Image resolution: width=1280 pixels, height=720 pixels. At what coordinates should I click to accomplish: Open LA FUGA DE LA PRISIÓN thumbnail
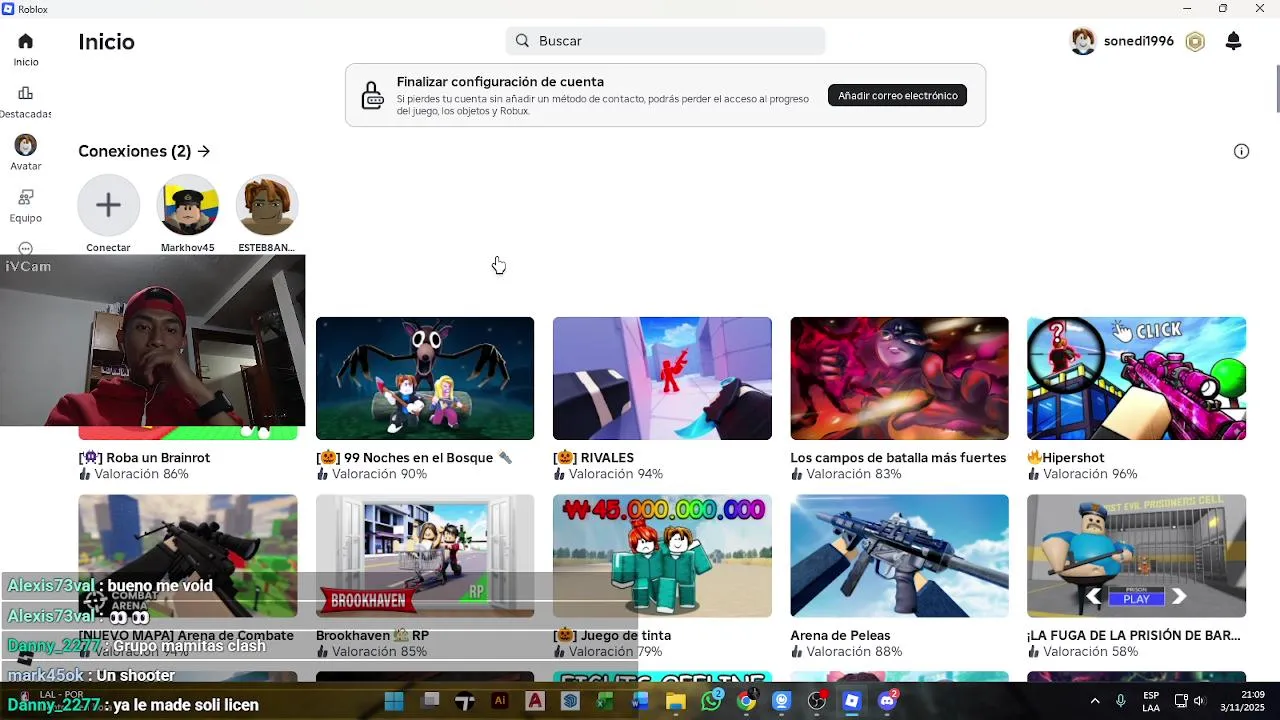point(1136,555)
